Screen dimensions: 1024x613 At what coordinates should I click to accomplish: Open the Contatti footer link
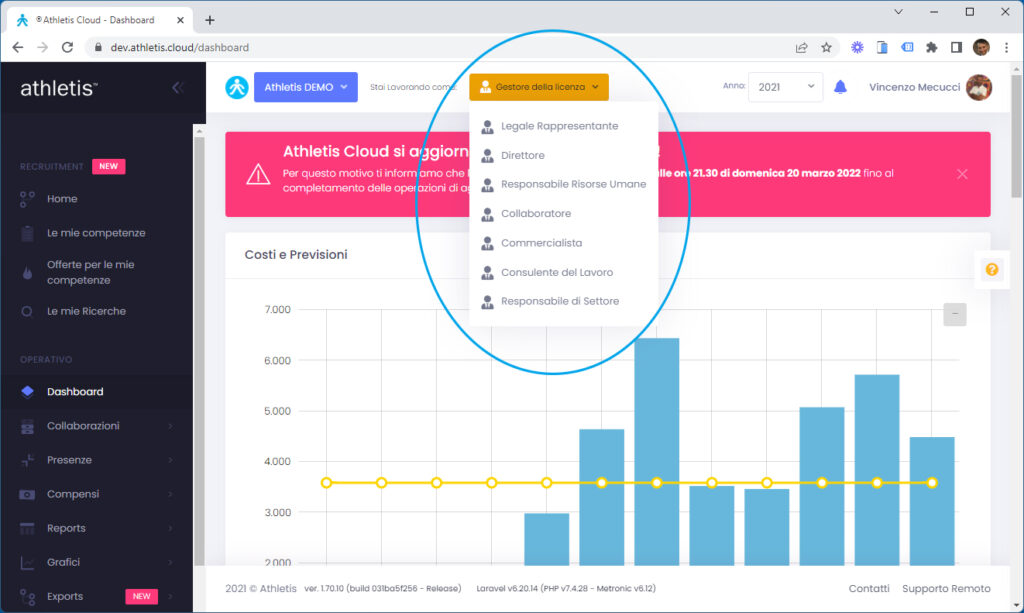[869, 589]
